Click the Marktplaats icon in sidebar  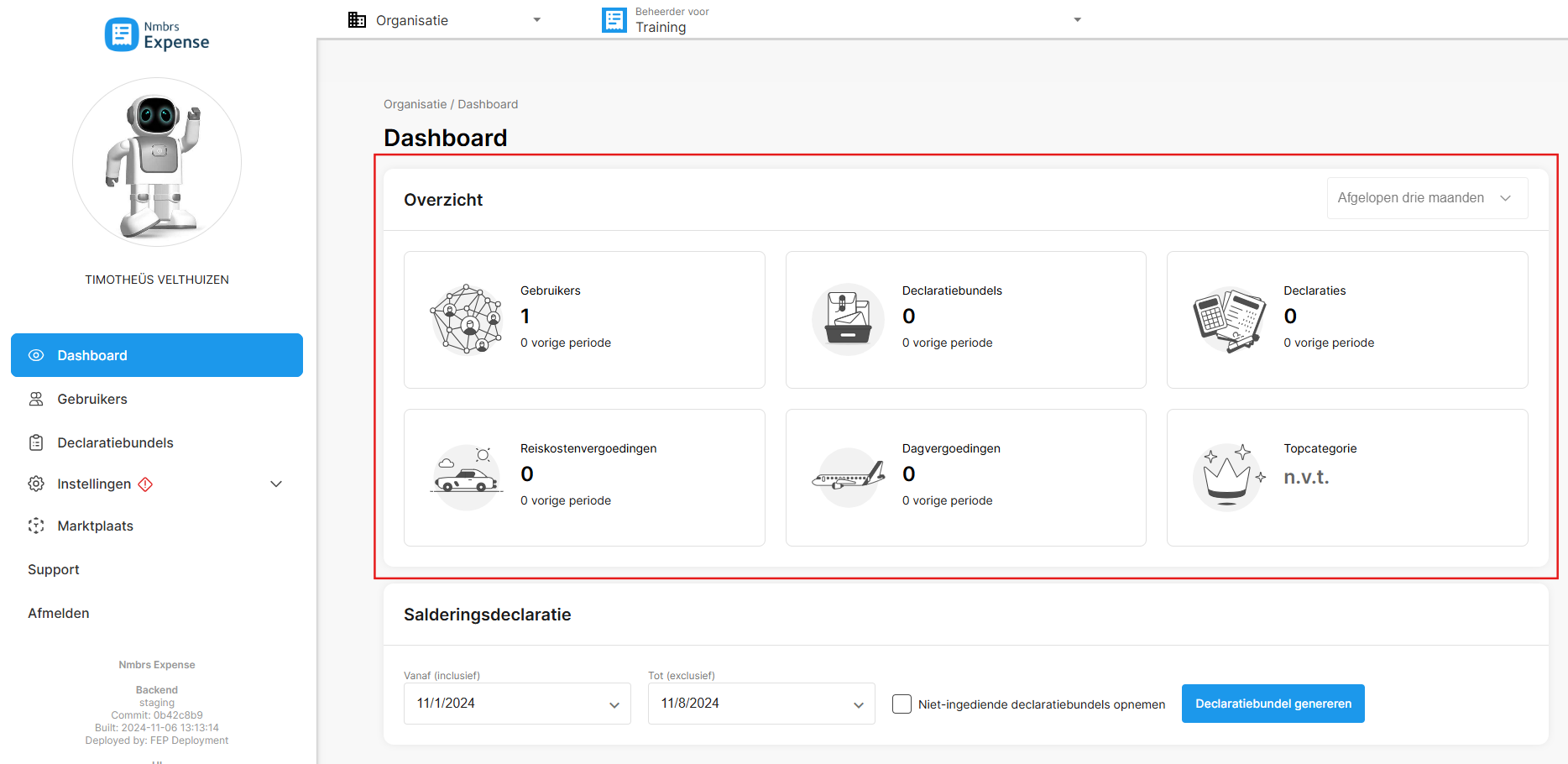coord(36,526)
